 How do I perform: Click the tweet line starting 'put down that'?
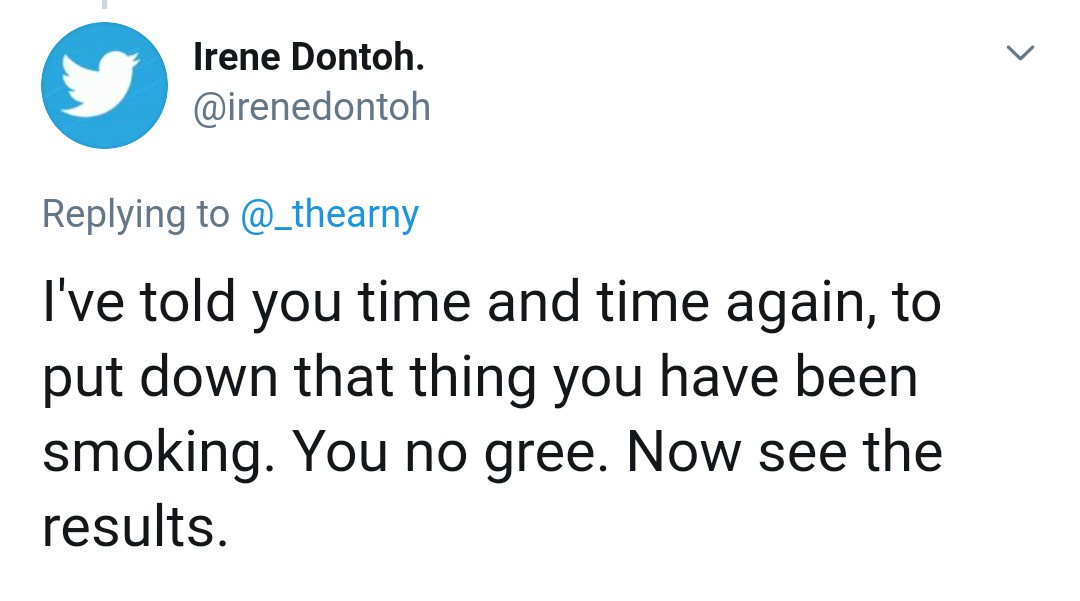(x=479, y=379)
